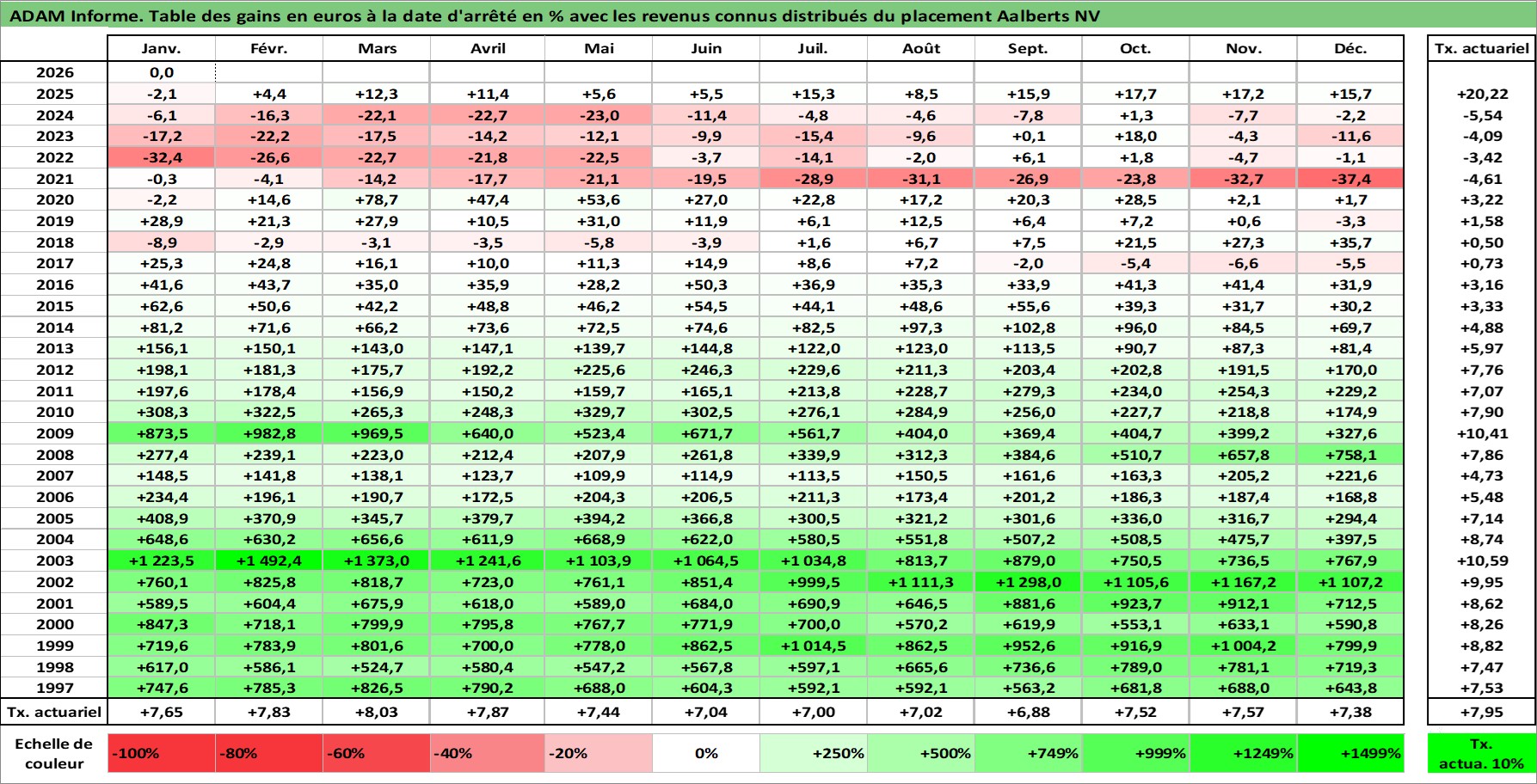Click the 2003 row label

coord(54,560)
